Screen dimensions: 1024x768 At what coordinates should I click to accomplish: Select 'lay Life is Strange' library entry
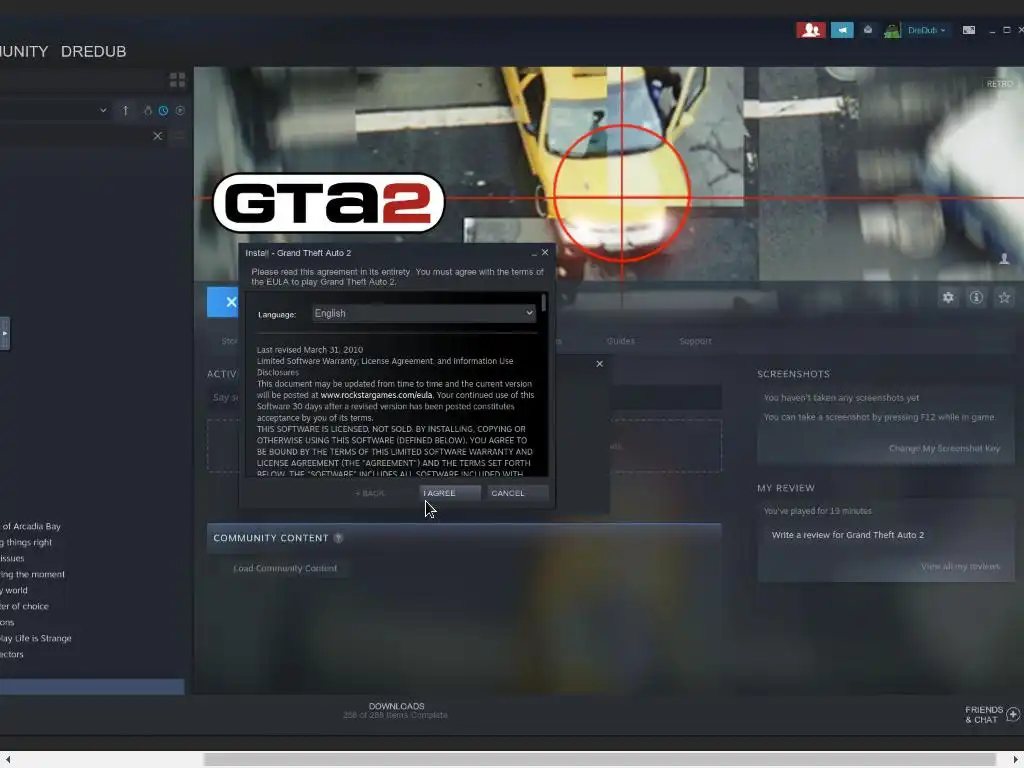(36, 638)
